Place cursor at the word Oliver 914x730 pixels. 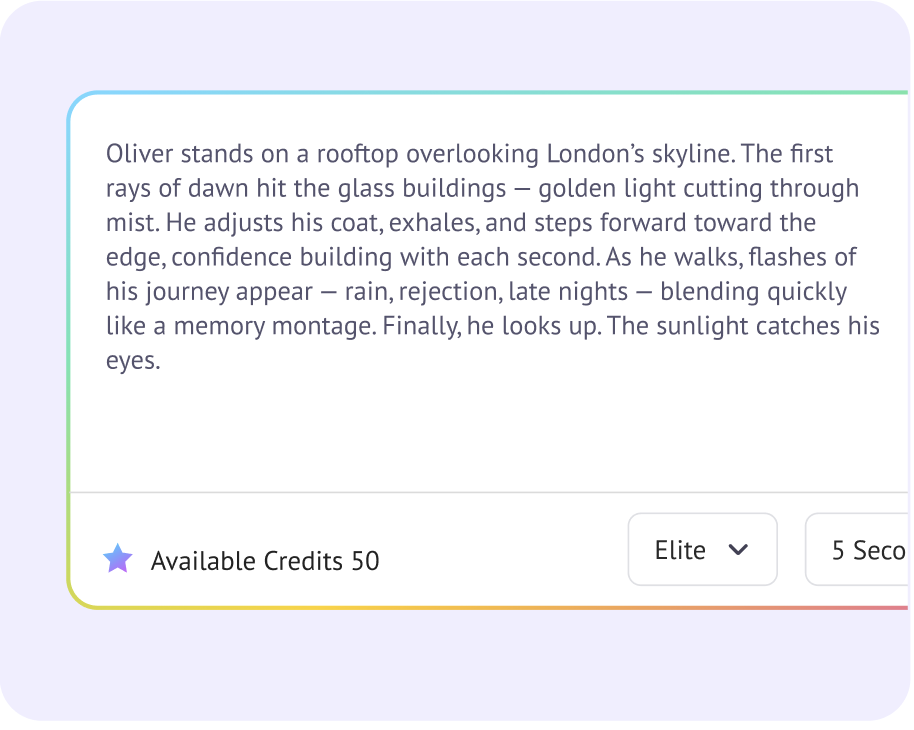click(139, 154)
